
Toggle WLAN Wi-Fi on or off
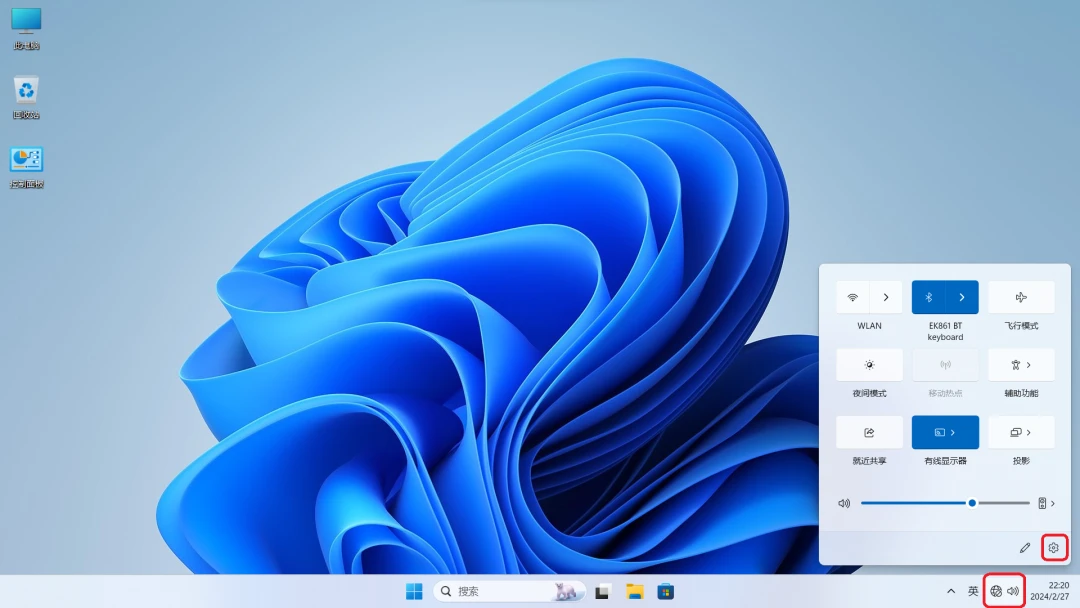(x=853, y=297)
